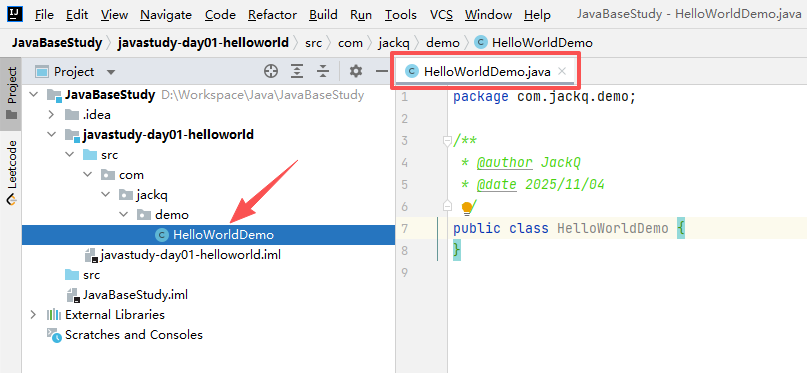Select HelloWorldDemo class in project tree
Screen dimensions: 807x373
point(208,235)
